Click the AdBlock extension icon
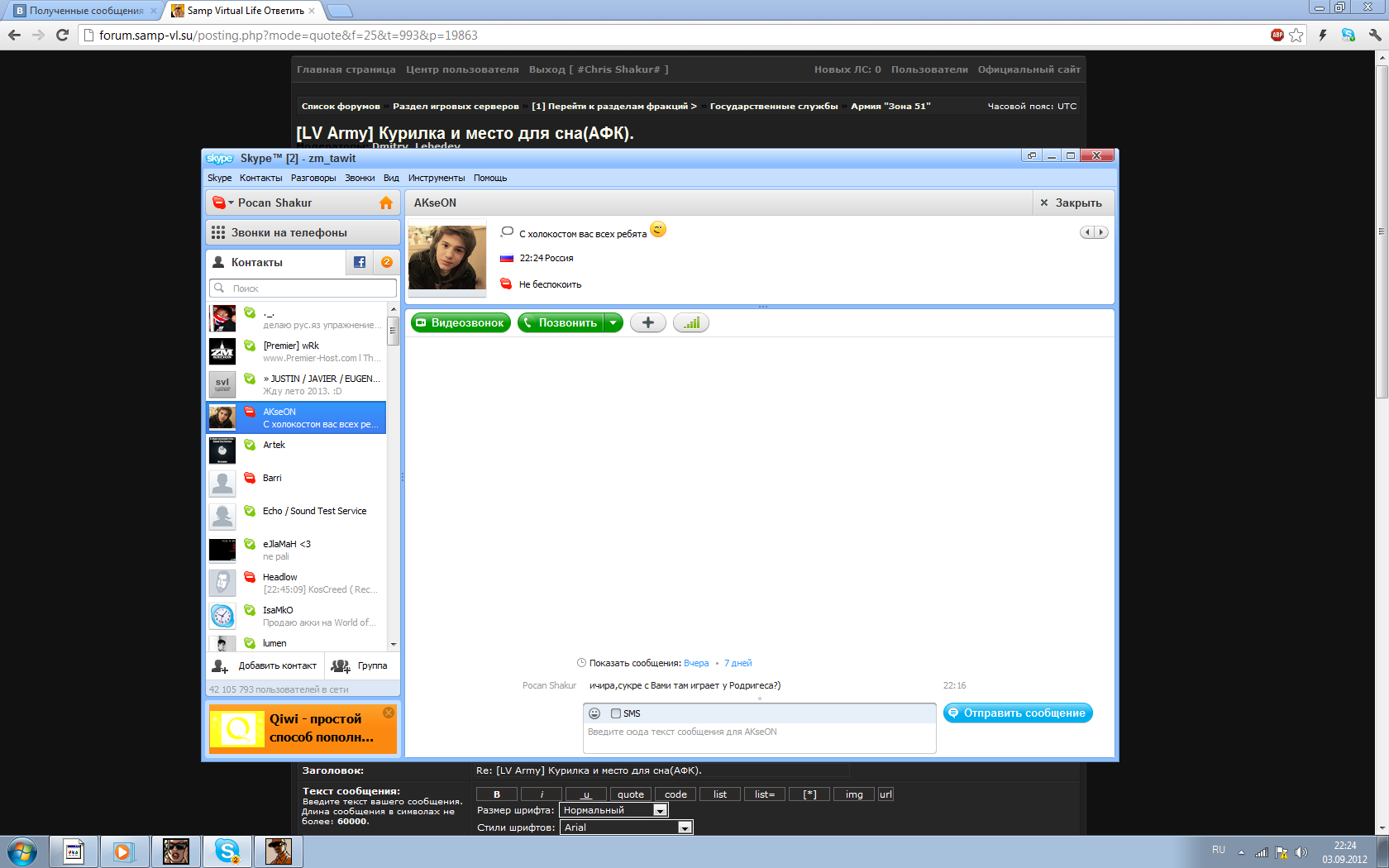The width and height of the screenshot is (1389, 868). coord(1277,35)
